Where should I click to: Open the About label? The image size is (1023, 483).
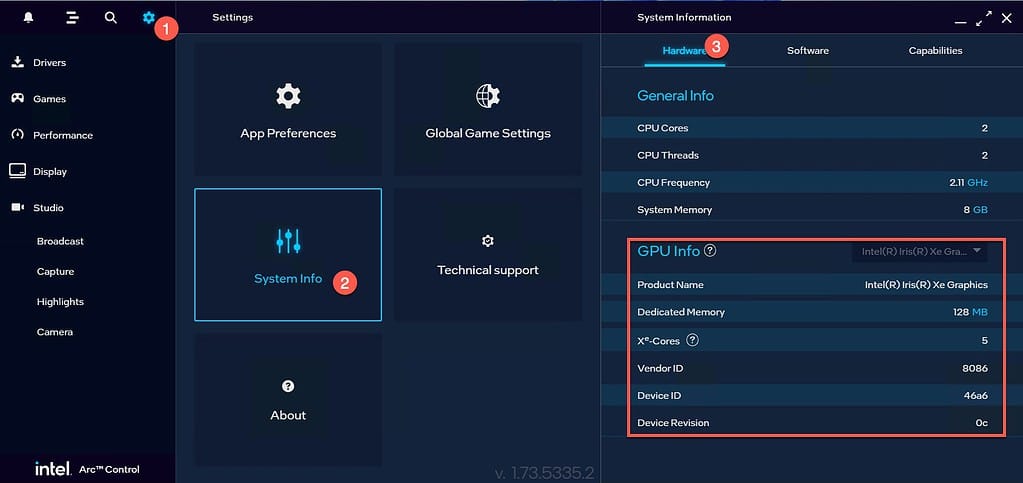(x=288, y=415)
